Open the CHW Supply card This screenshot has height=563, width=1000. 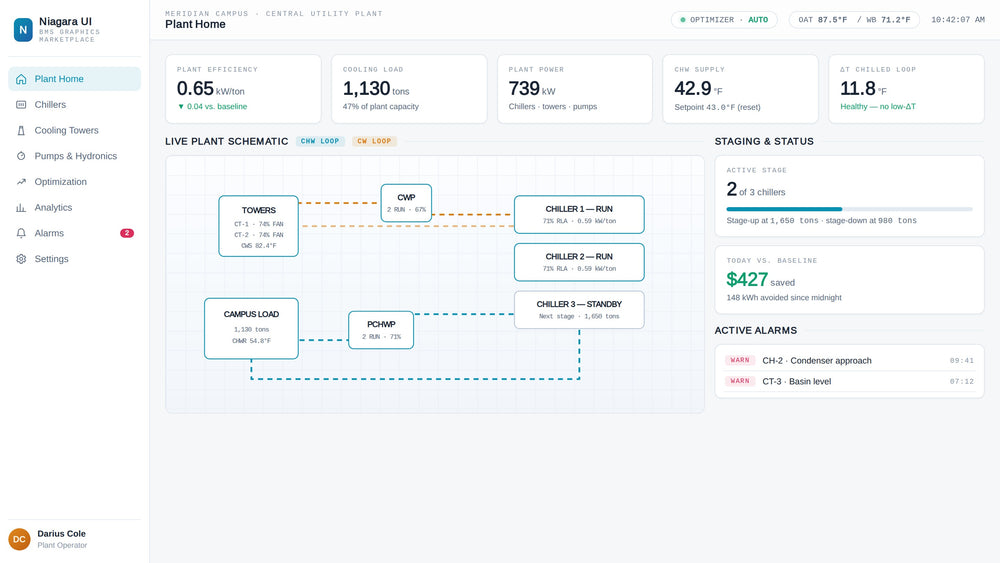pyautogui.click(x=740, y=89)
